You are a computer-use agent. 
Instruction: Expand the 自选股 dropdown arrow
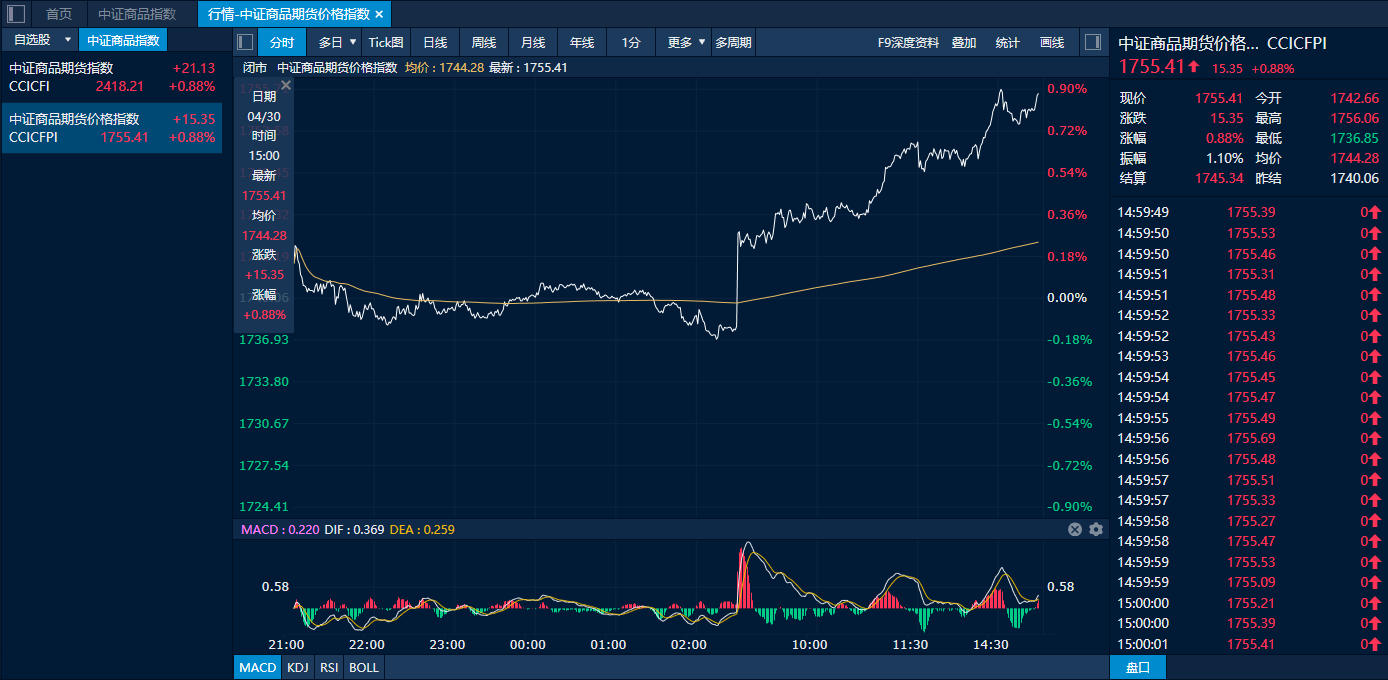pos(68,40)
